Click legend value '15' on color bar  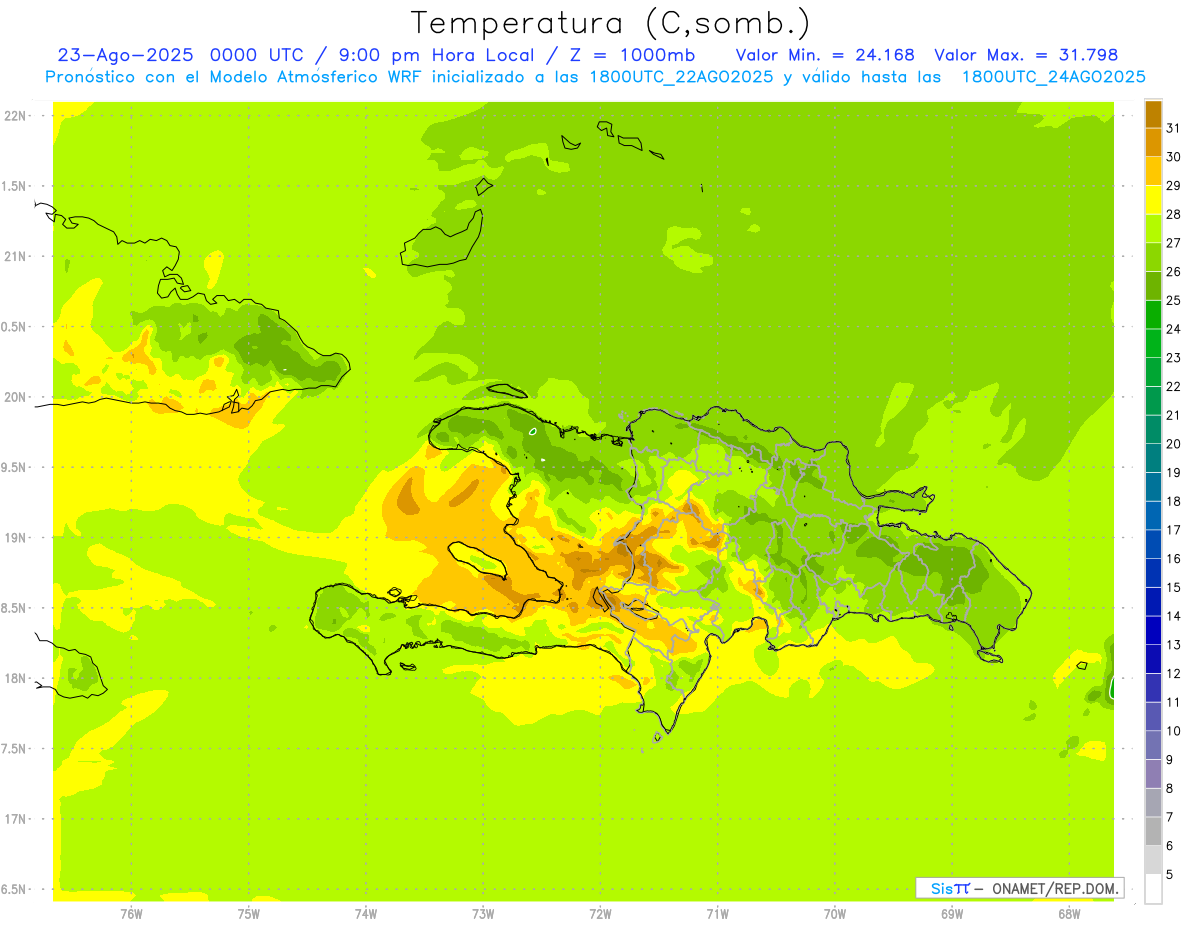pos(1174,587)
